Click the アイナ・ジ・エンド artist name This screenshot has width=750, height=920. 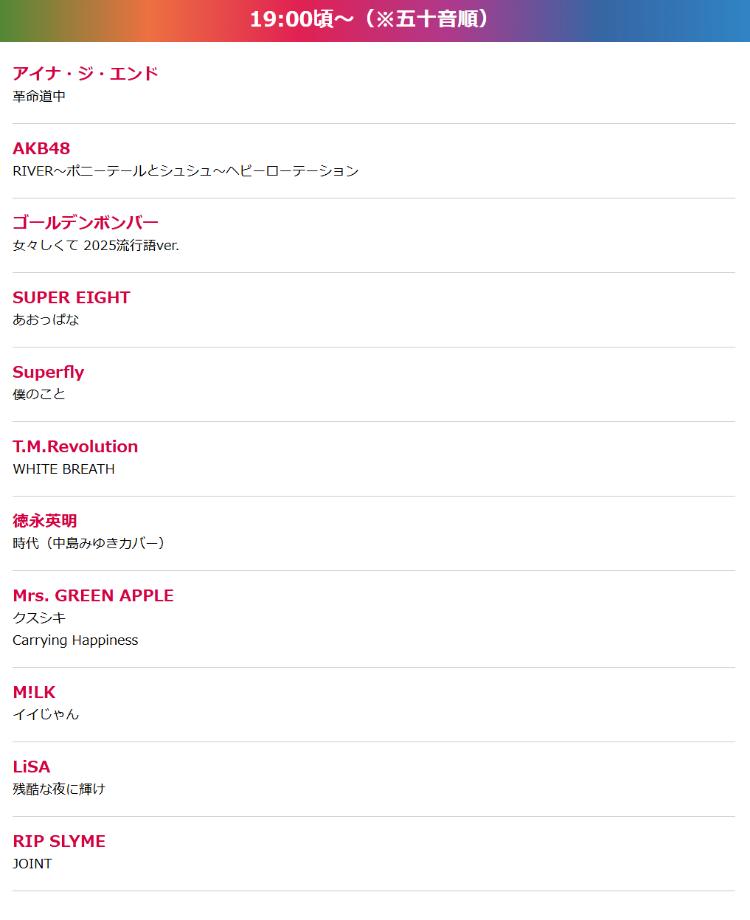(x=85, y=73)
